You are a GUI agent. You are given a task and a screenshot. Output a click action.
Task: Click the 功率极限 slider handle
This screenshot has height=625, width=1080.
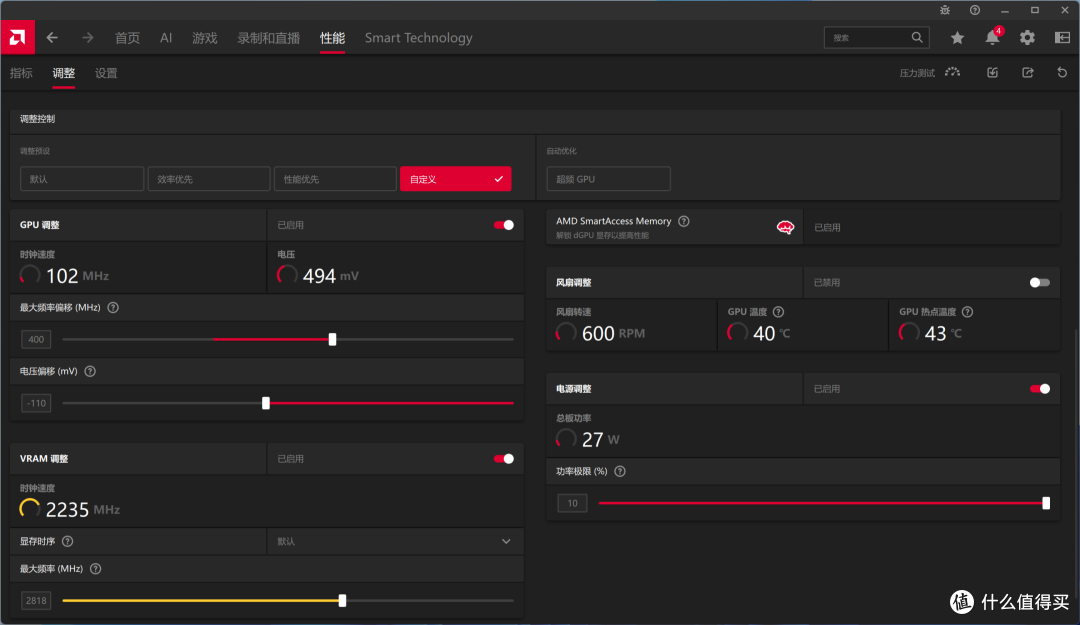[x=1046, y=503]
